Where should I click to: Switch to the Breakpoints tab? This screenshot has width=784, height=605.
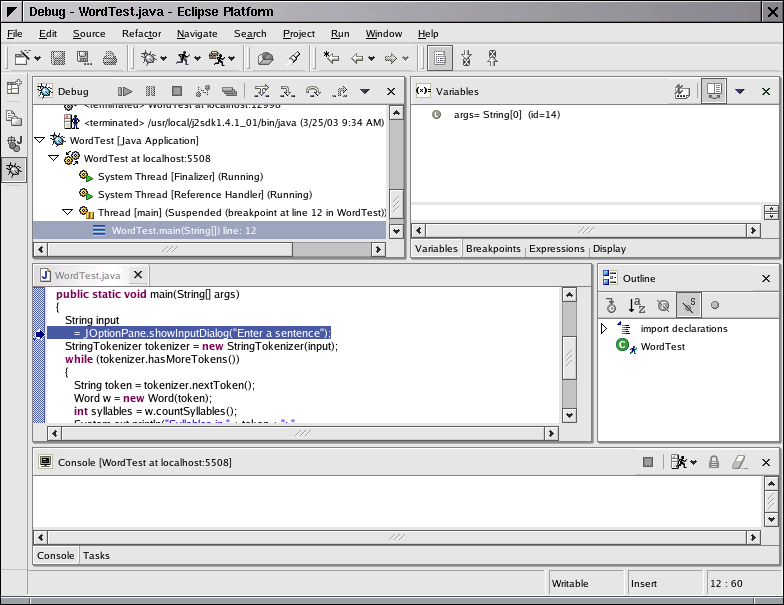494,249
